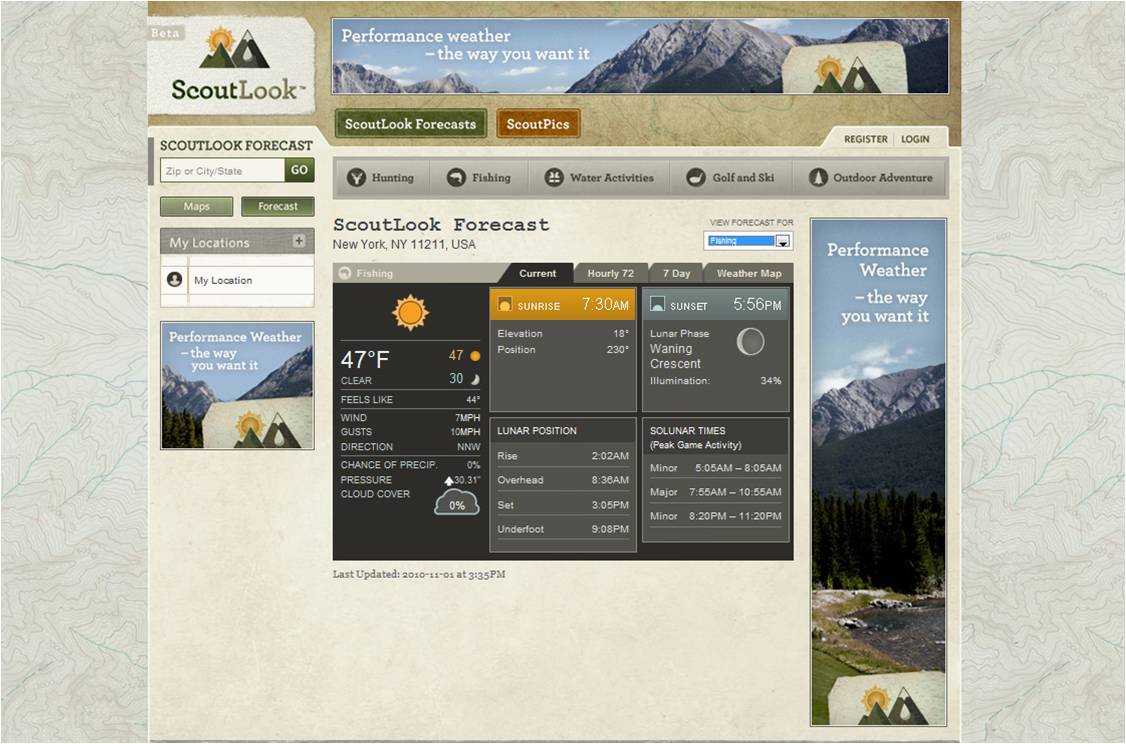
Task: Add a location with the plus icon
Action: tap(299, 241)
